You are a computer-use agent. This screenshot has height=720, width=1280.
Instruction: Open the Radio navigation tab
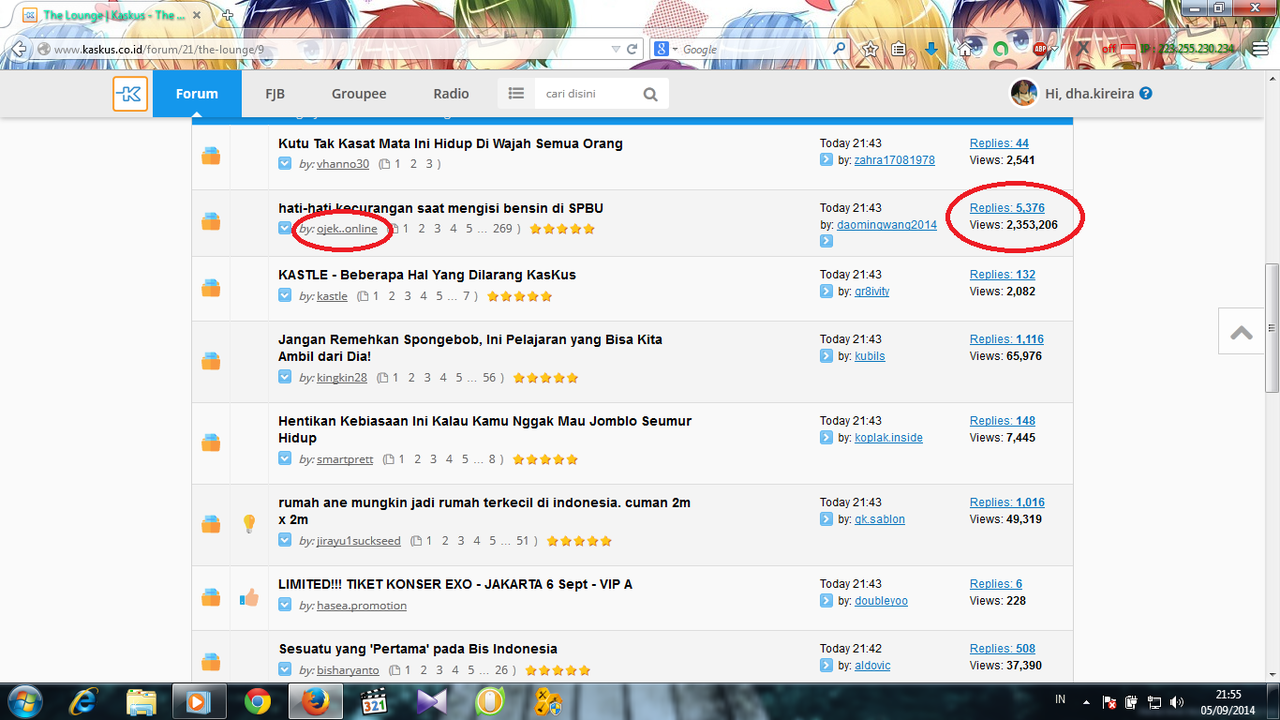[451, 94]
